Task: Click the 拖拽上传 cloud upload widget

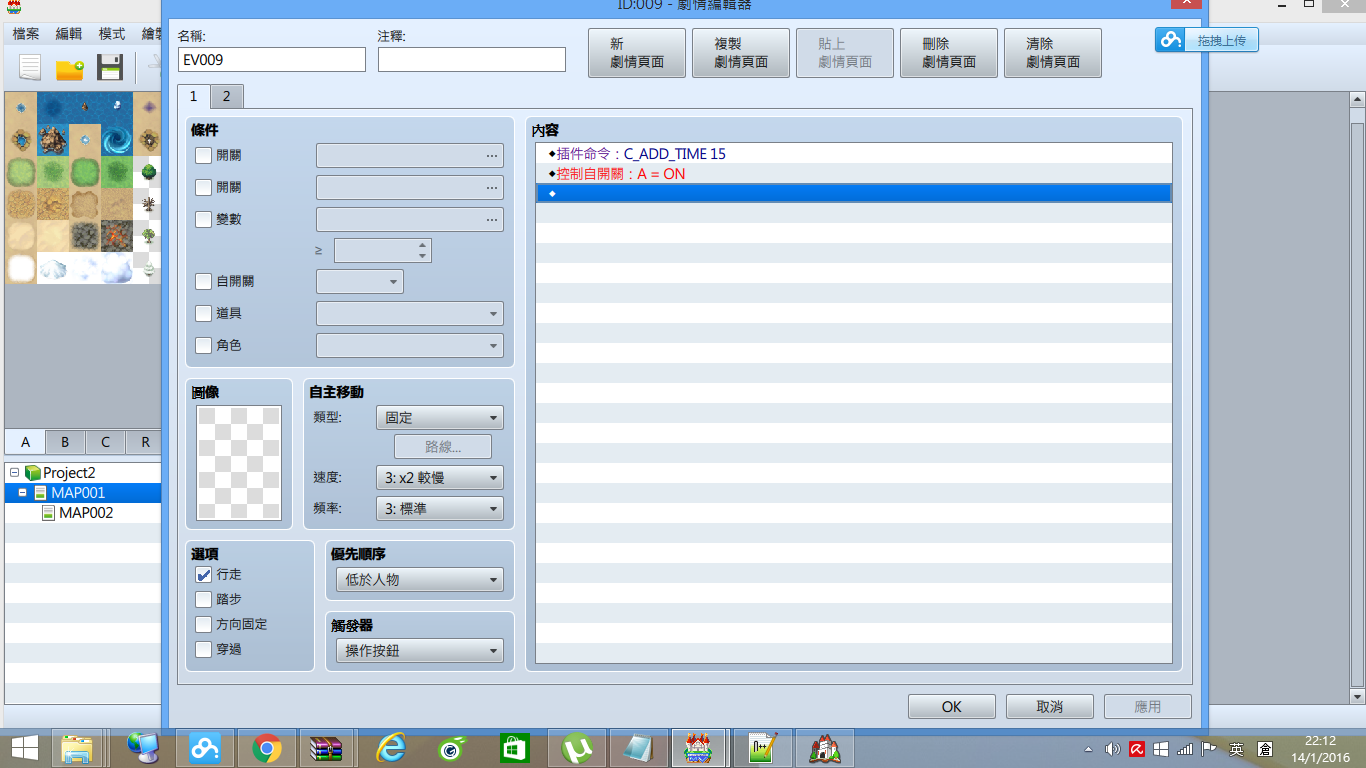Action: pyautogui.click(x=1206, y=40)
